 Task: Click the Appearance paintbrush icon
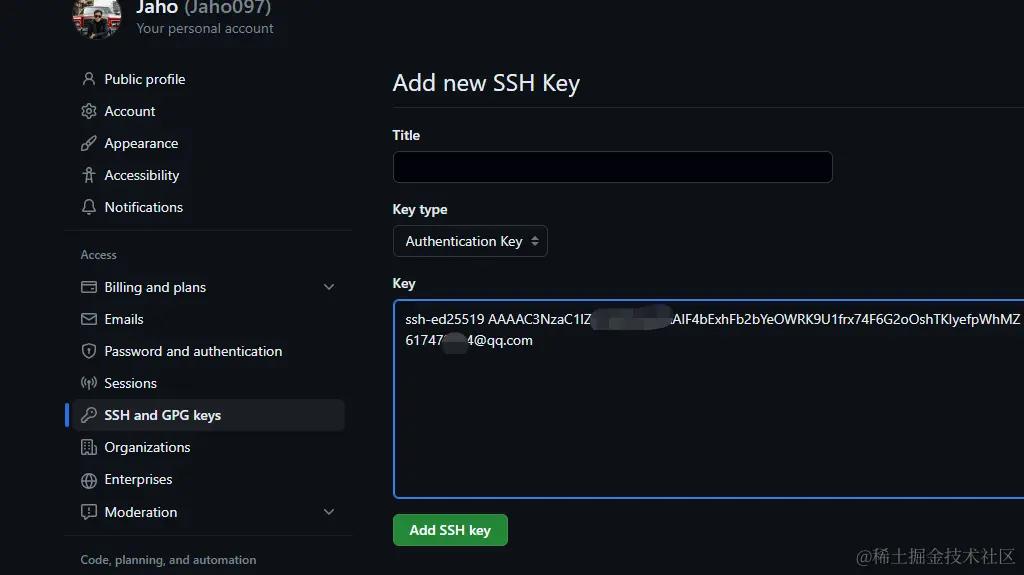89,143
